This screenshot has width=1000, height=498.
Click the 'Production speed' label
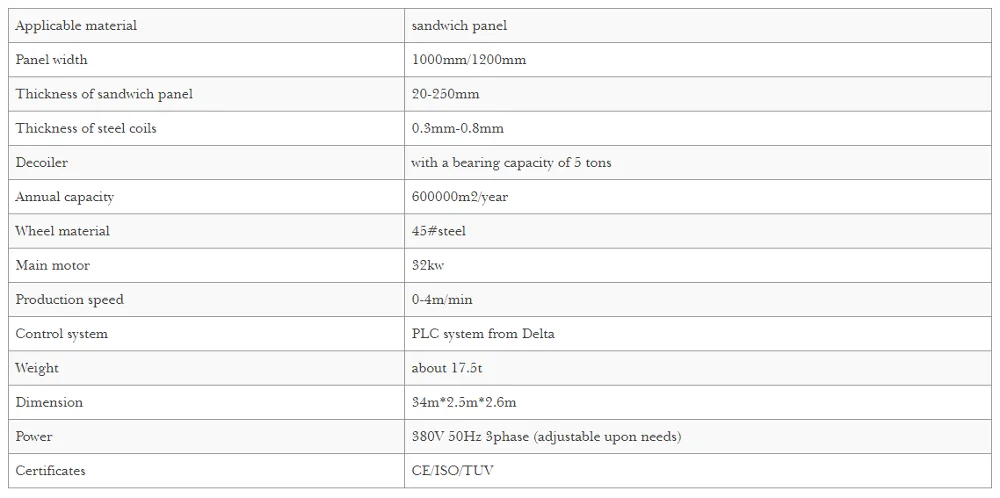70,300
